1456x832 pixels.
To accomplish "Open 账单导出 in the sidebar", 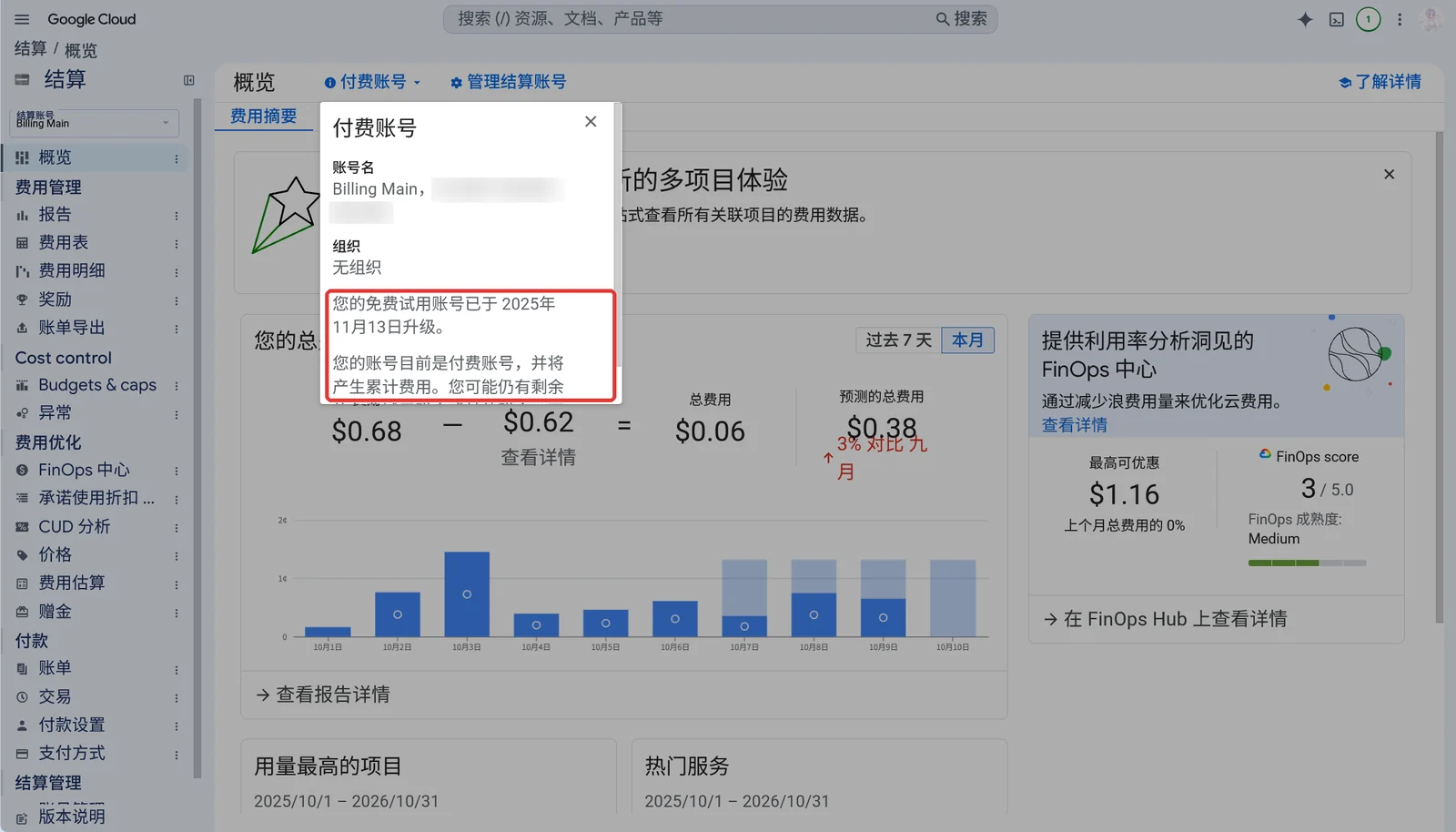I will [71, 328].
